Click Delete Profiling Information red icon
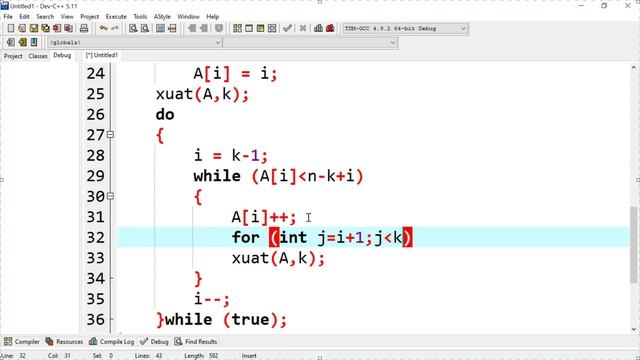Image resolution: width=640 pixels, height=360 pixels. pos(330,28)
